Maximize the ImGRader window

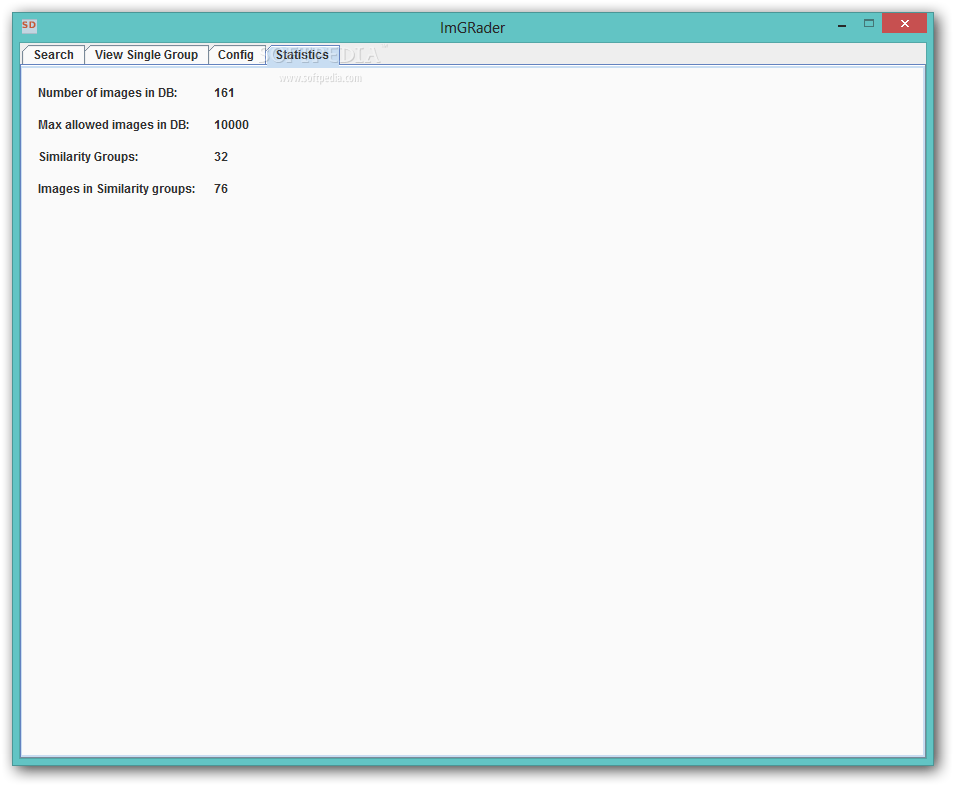869,24
